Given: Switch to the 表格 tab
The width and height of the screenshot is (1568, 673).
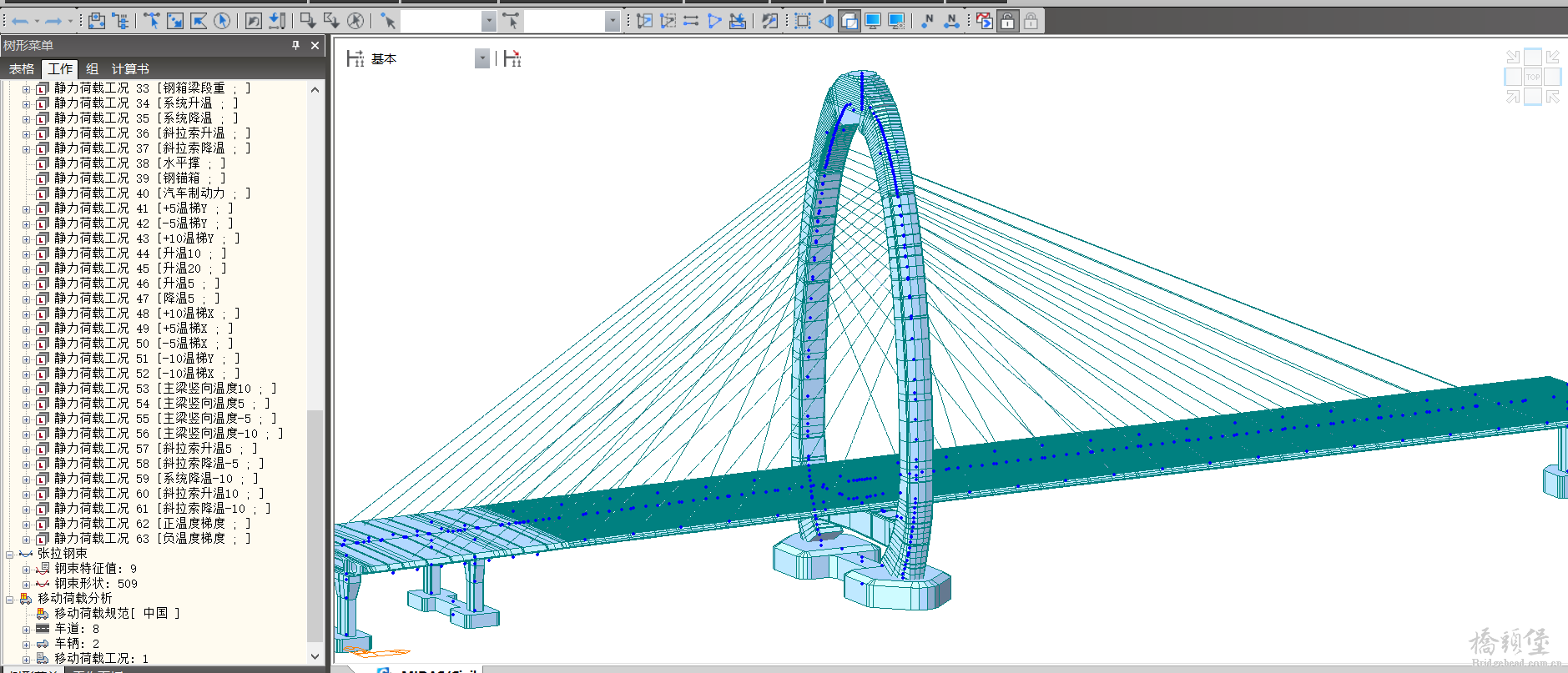Looking at the screenshot, I should click(22, 69).
